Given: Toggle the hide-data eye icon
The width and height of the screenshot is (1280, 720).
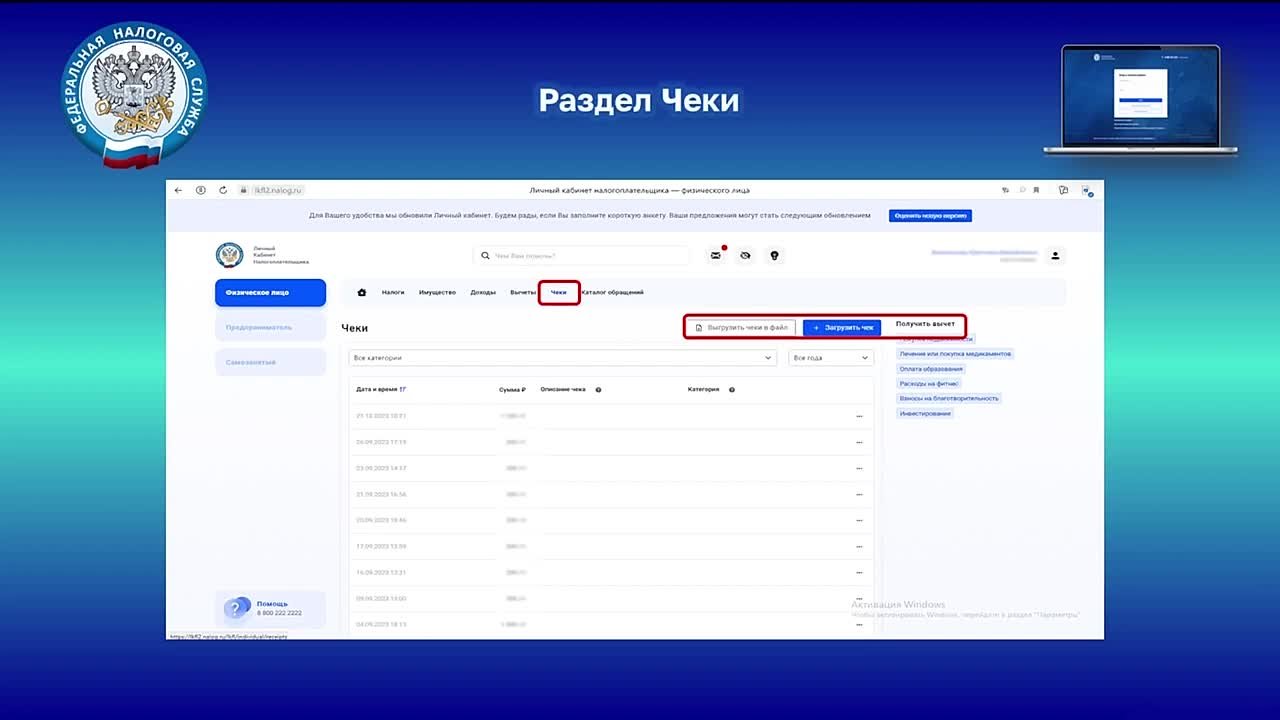Looking at the screenshot, I should click(x=745, y=256).
